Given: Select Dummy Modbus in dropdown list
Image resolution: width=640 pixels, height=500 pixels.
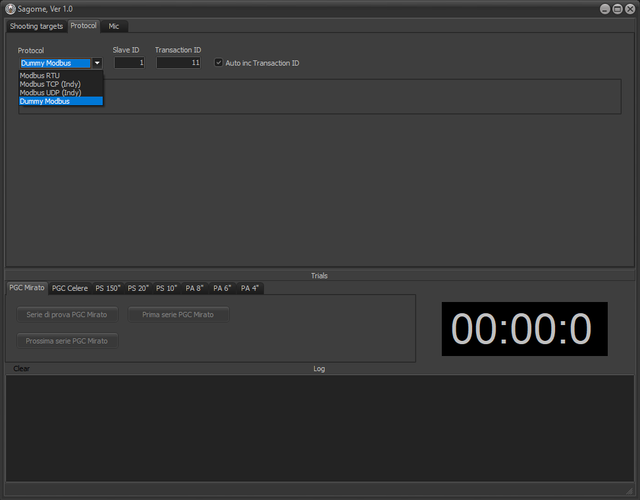Looking at the screenshot, I should coord(61,101).
